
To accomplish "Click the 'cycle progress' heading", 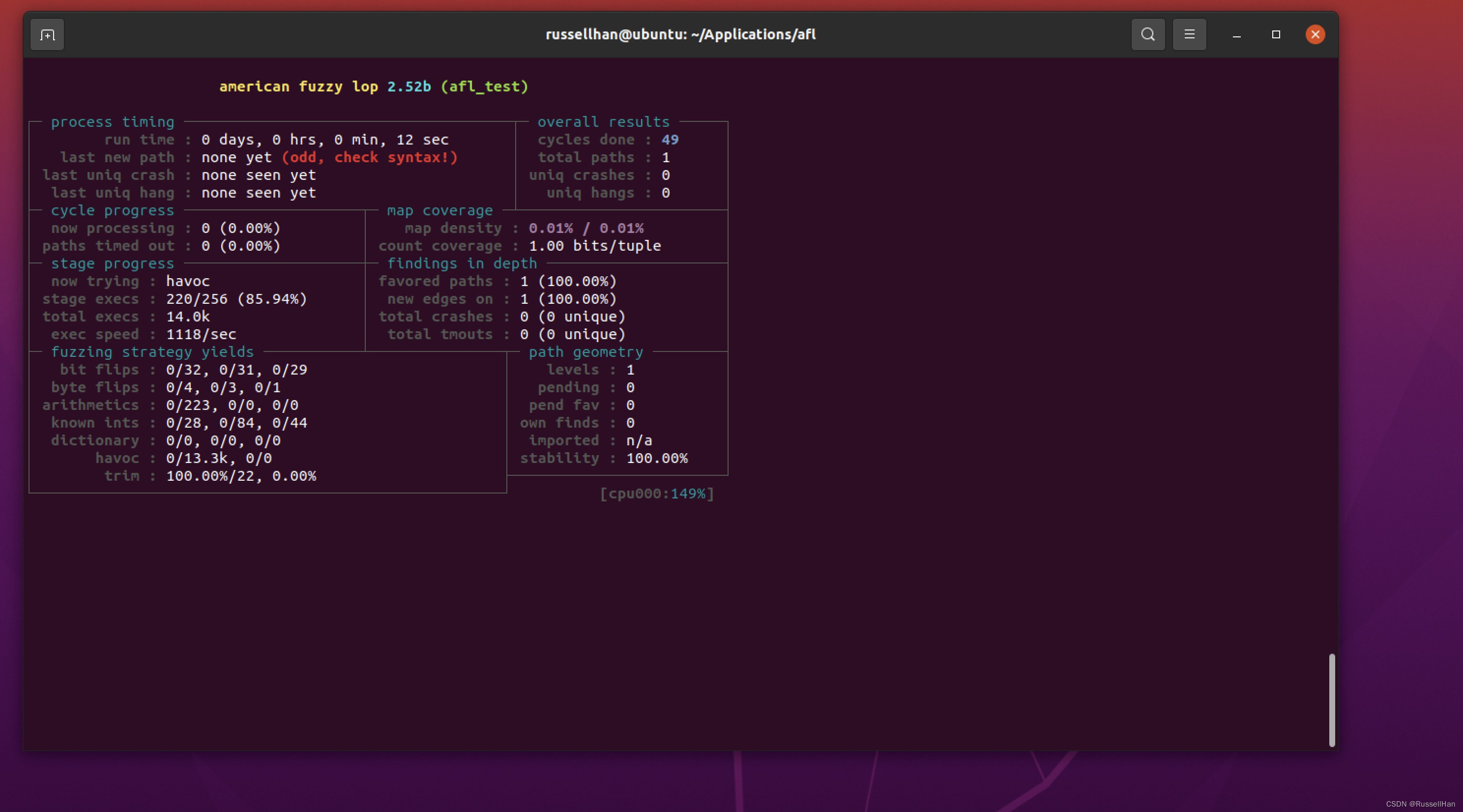I will click(x=113, y=210).
